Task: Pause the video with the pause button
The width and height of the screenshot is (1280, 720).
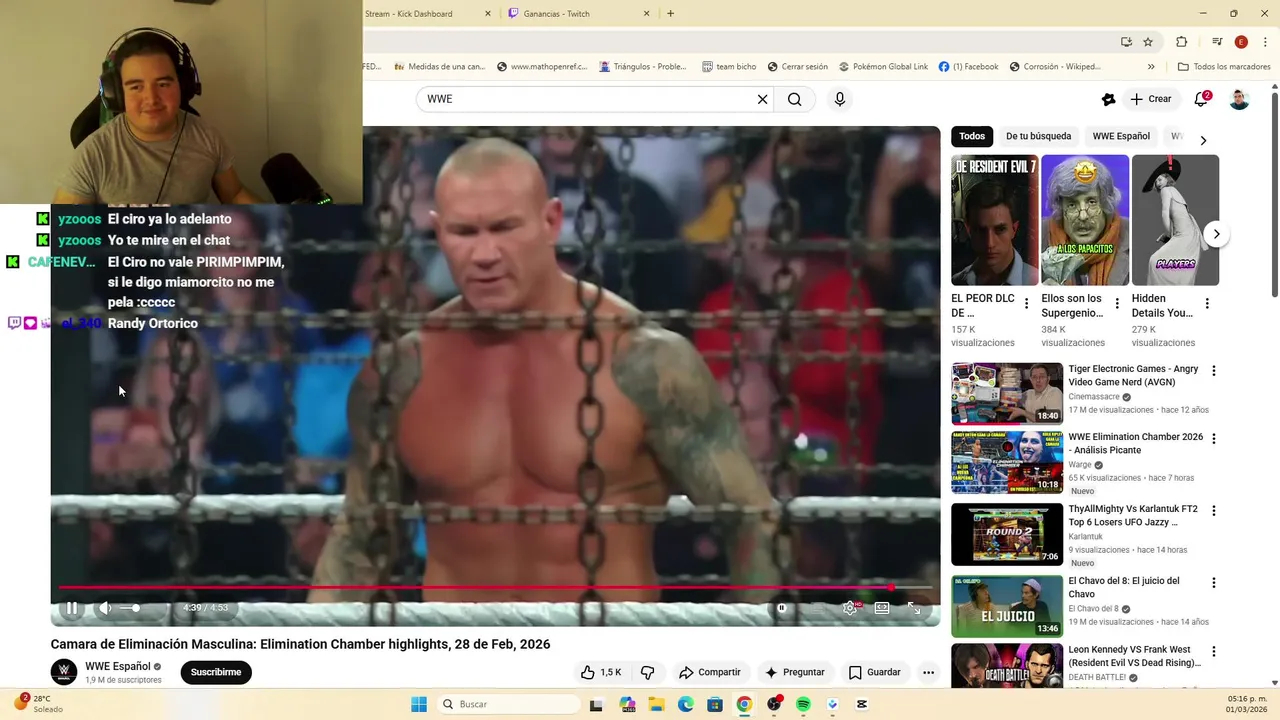Action: 72,607
